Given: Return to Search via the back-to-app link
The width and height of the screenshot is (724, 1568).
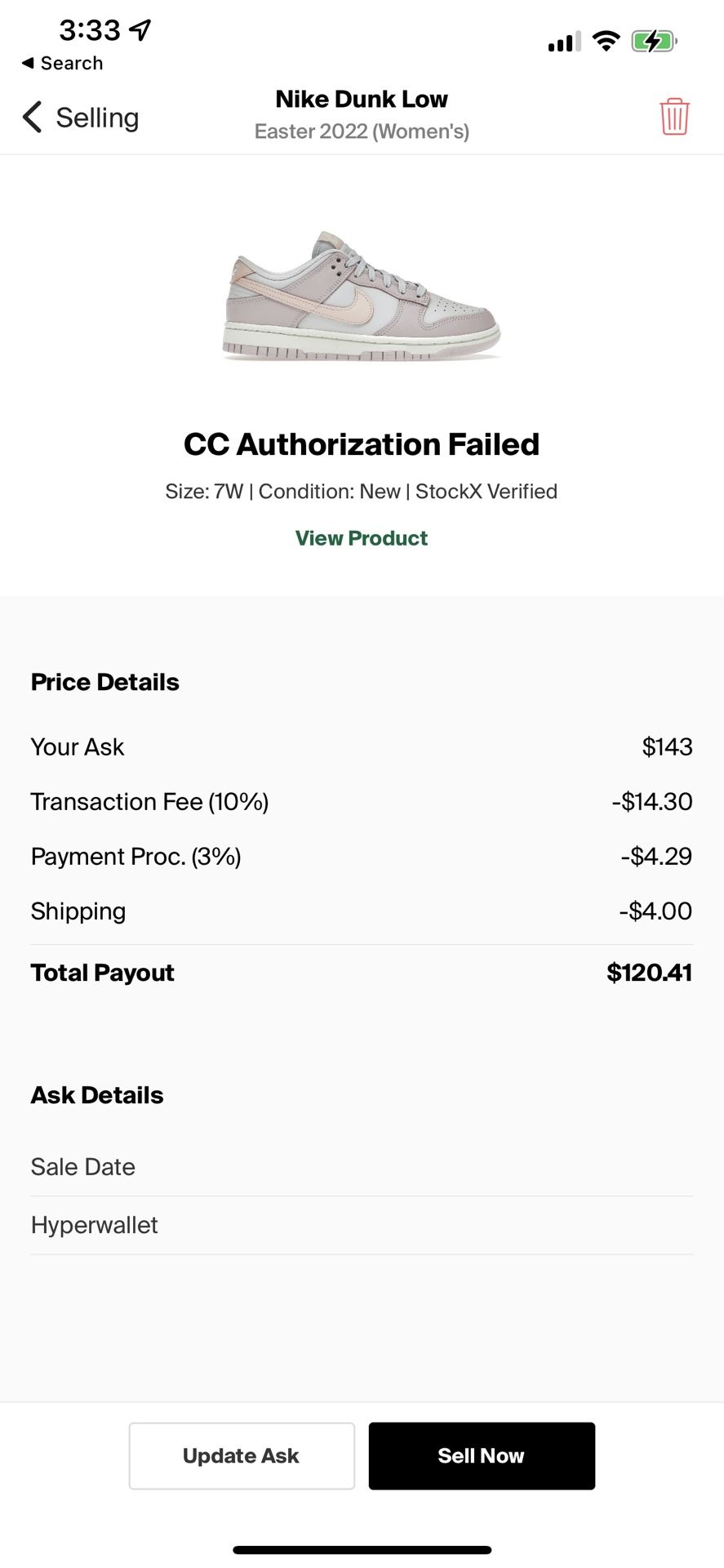Looking at the screenshot, I should pos(62,63).
